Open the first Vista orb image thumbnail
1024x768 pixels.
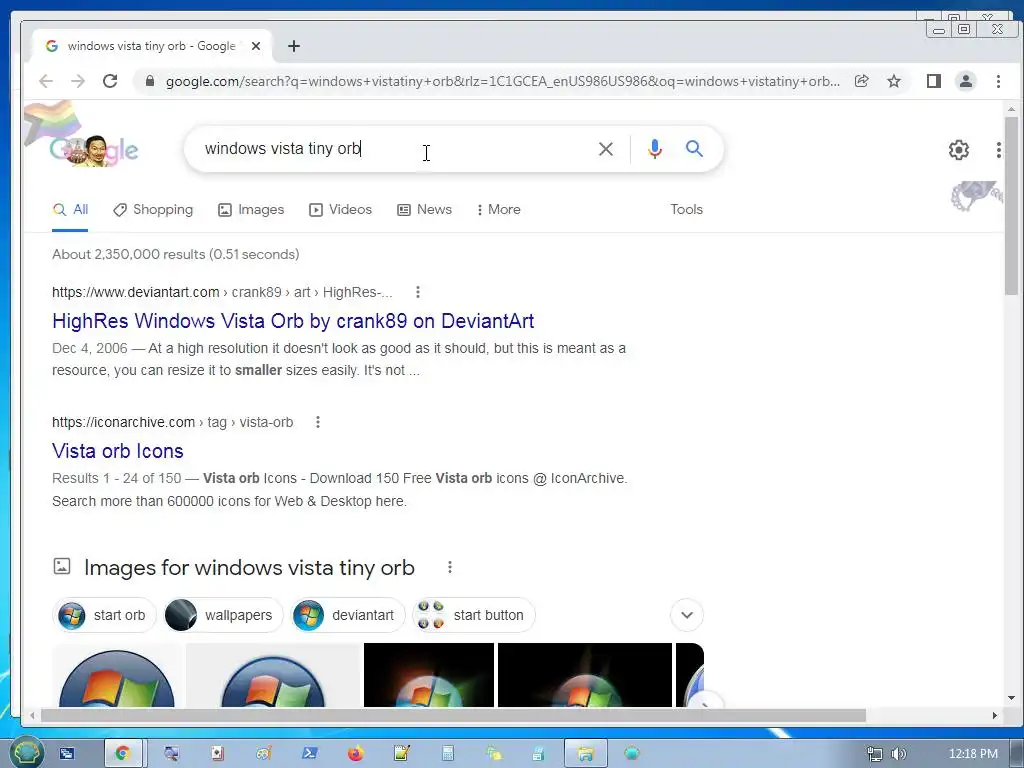(118, 675)
